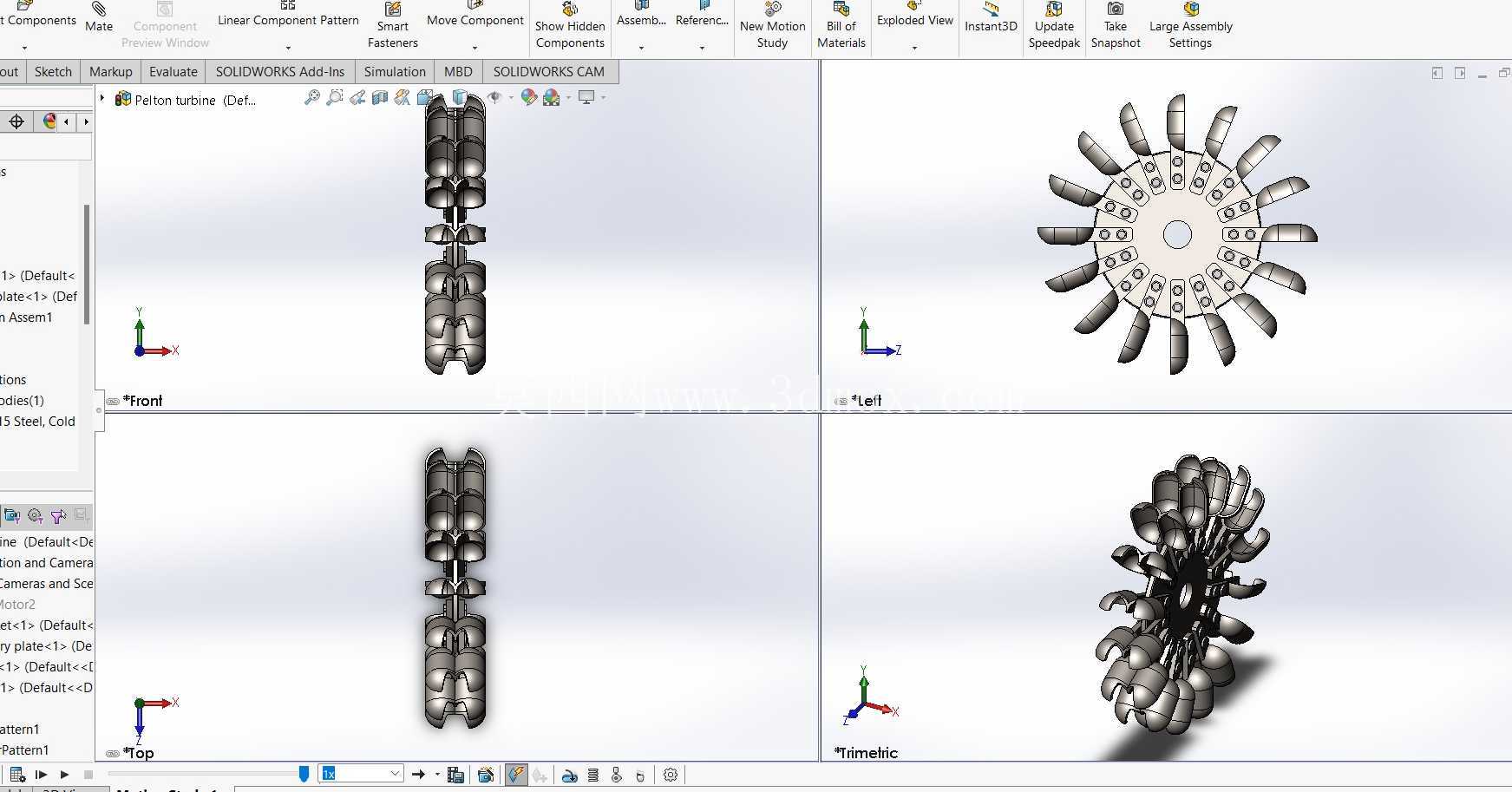Click Update Speedpak
1512x792 pixels.
(x=1054, y=26)
